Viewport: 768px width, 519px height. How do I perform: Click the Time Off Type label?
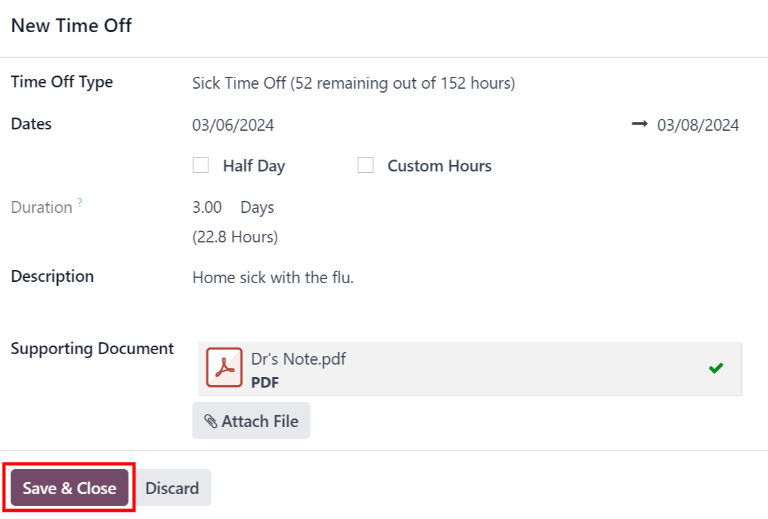pos(62,82)
